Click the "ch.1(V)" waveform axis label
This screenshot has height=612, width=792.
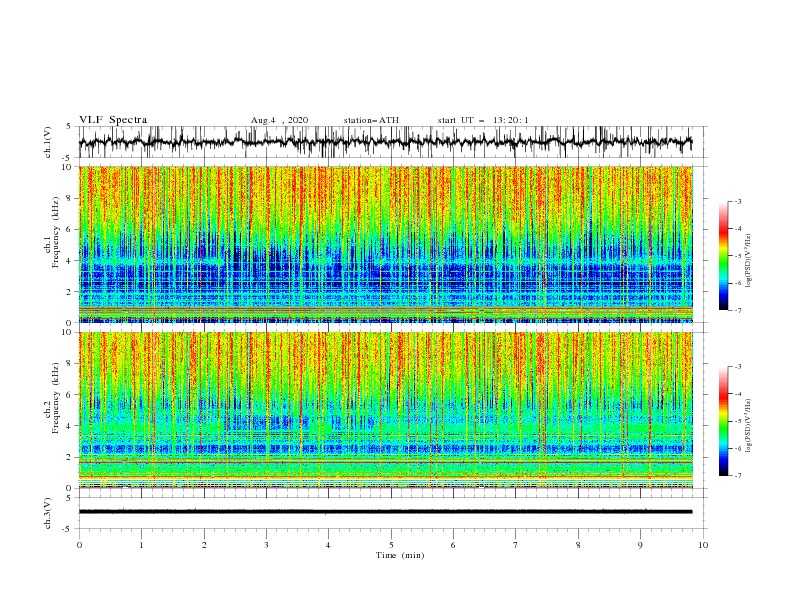click(x=48, y=142)
